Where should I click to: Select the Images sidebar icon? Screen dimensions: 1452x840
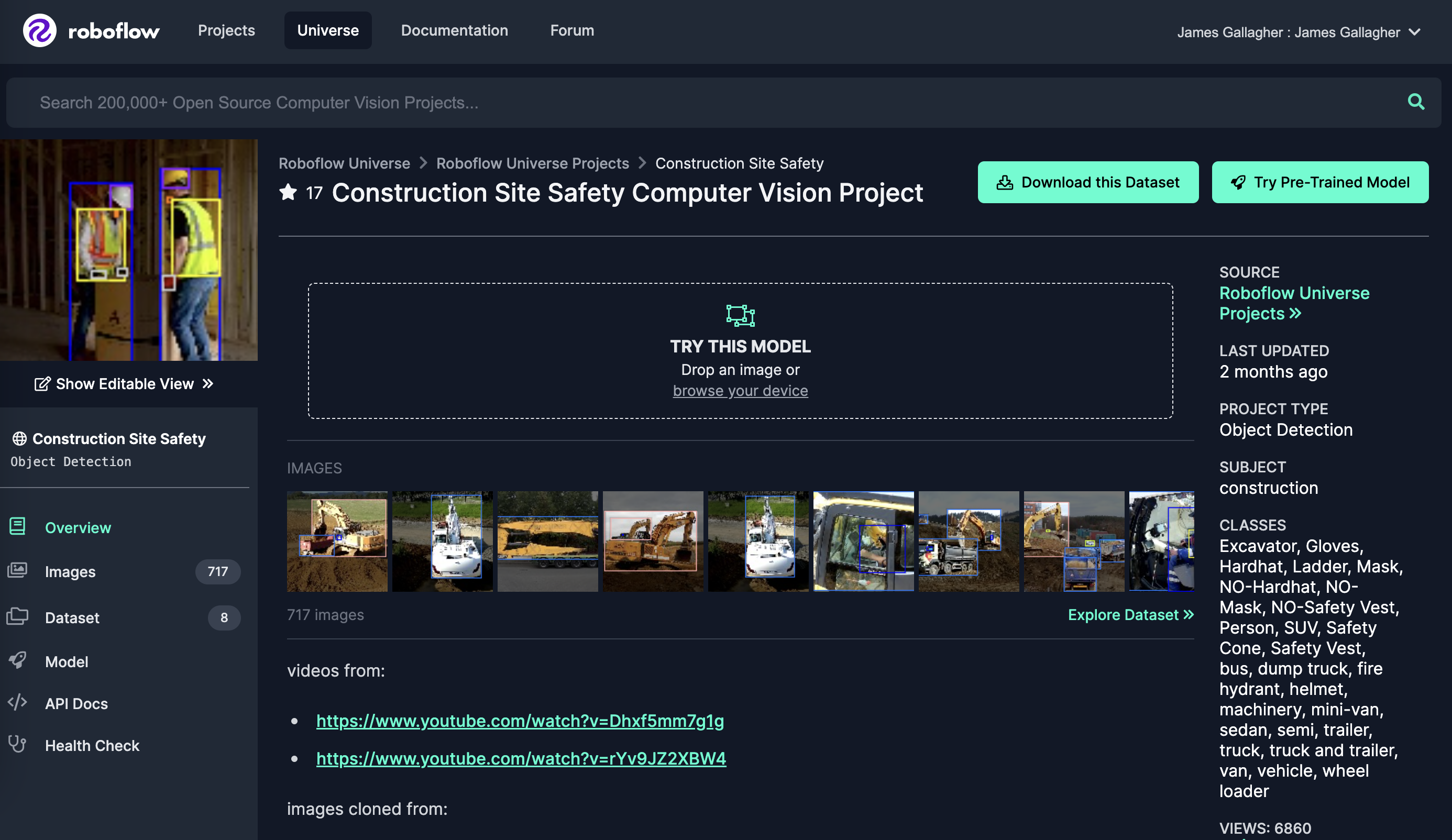pyautogui.click(x=18, y=570)
